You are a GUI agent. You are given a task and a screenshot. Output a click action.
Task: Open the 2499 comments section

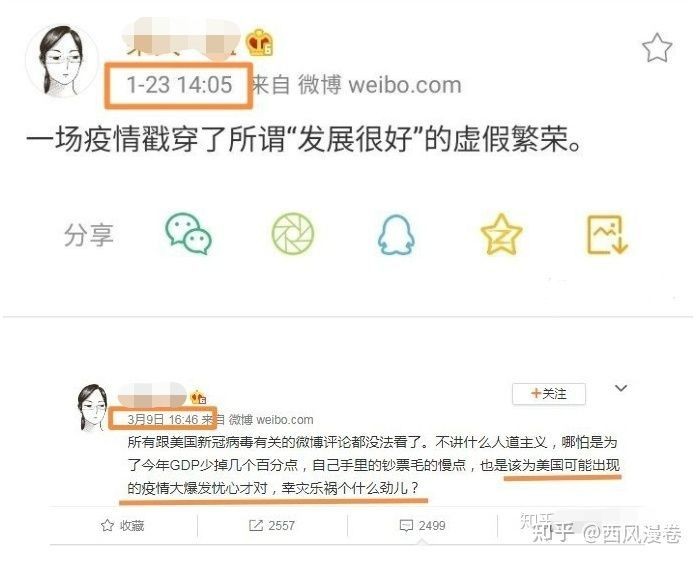422,526
